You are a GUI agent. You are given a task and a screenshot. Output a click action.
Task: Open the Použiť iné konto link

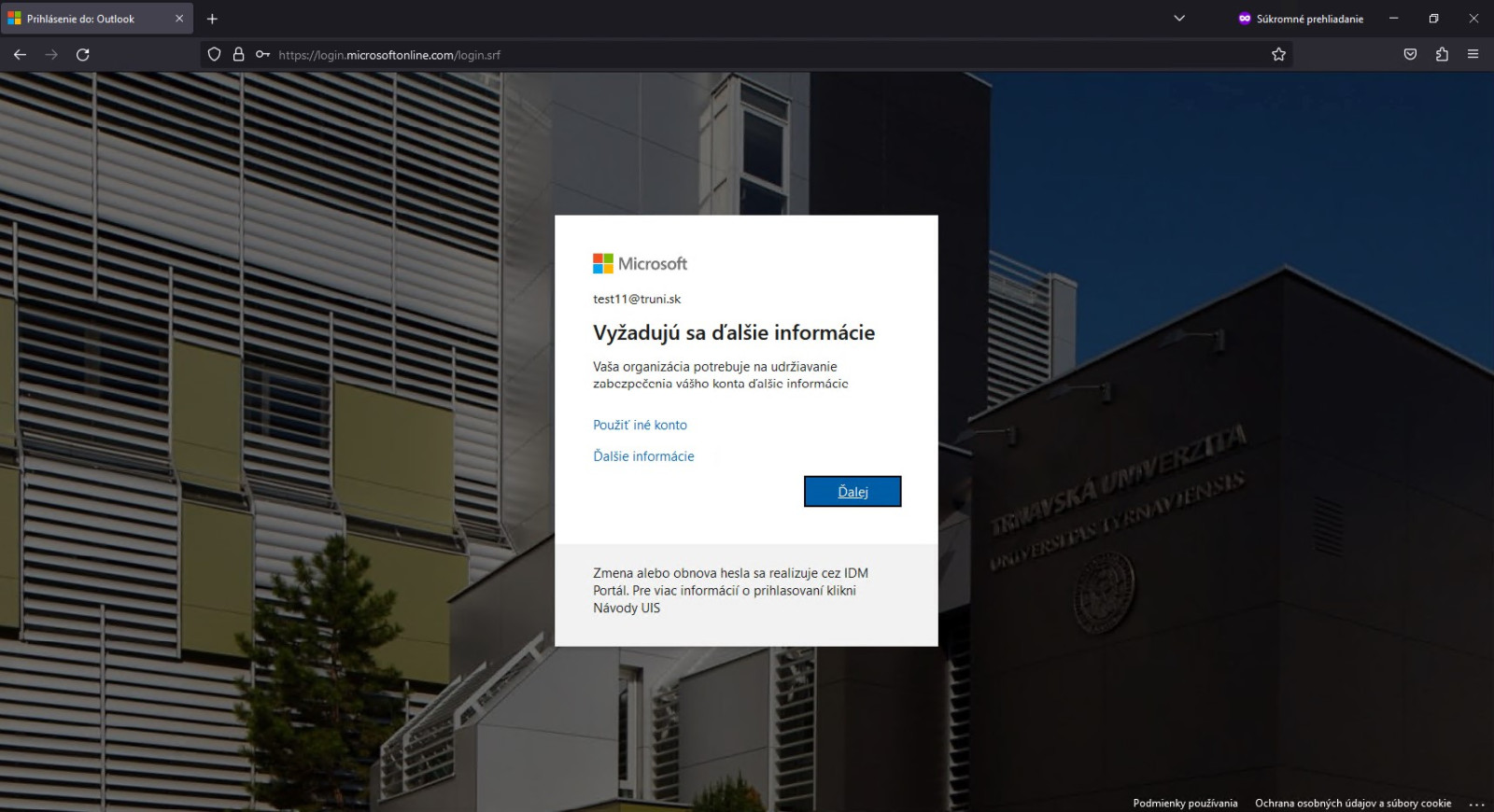[x=640, y=425]
